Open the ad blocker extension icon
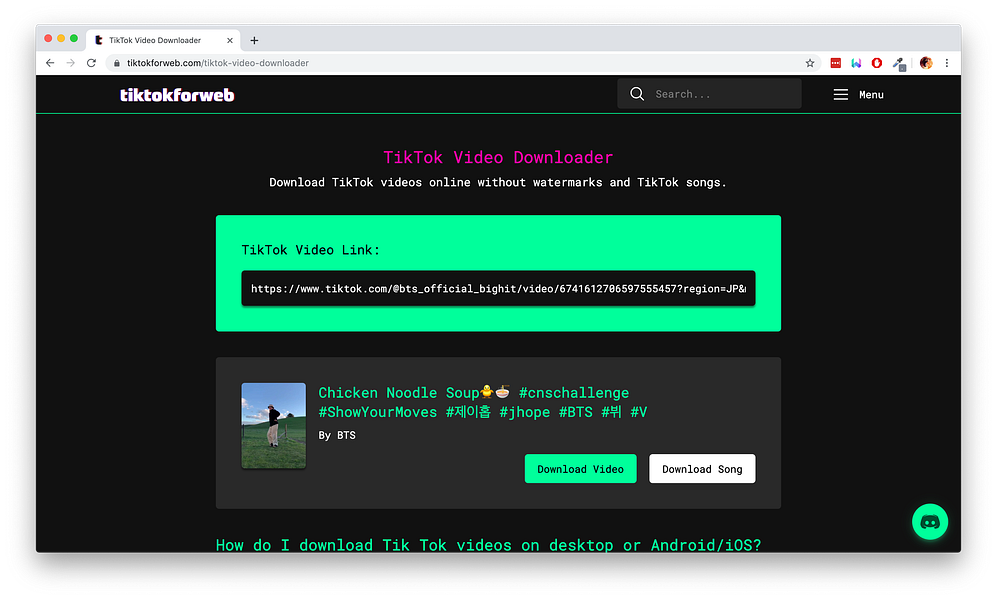Image resolution: width=997 pixels, height=600 pixels. tap(876, 62)
